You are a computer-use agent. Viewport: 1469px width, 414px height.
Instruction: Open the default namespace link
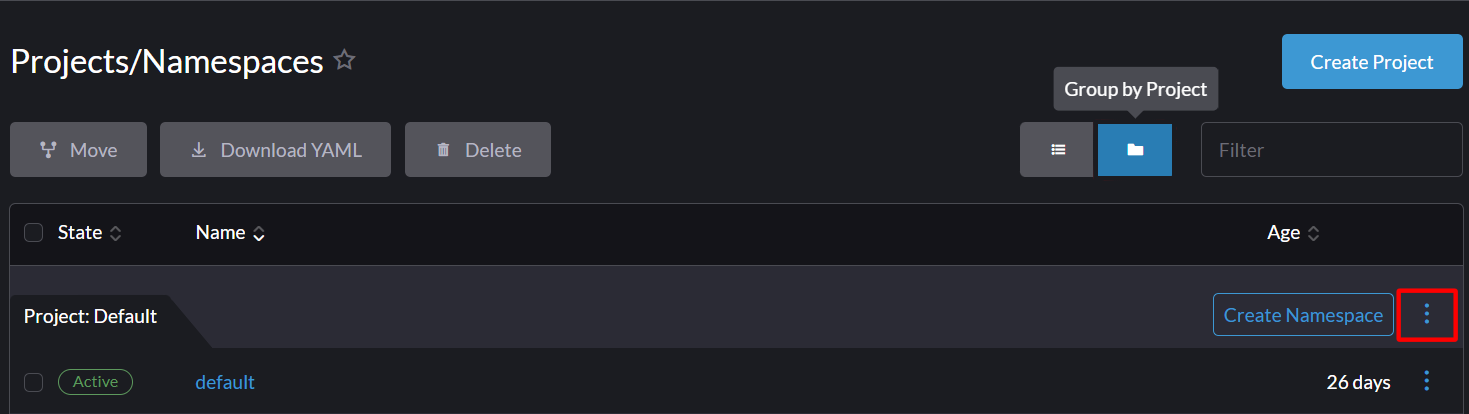(x=225, y=382)
